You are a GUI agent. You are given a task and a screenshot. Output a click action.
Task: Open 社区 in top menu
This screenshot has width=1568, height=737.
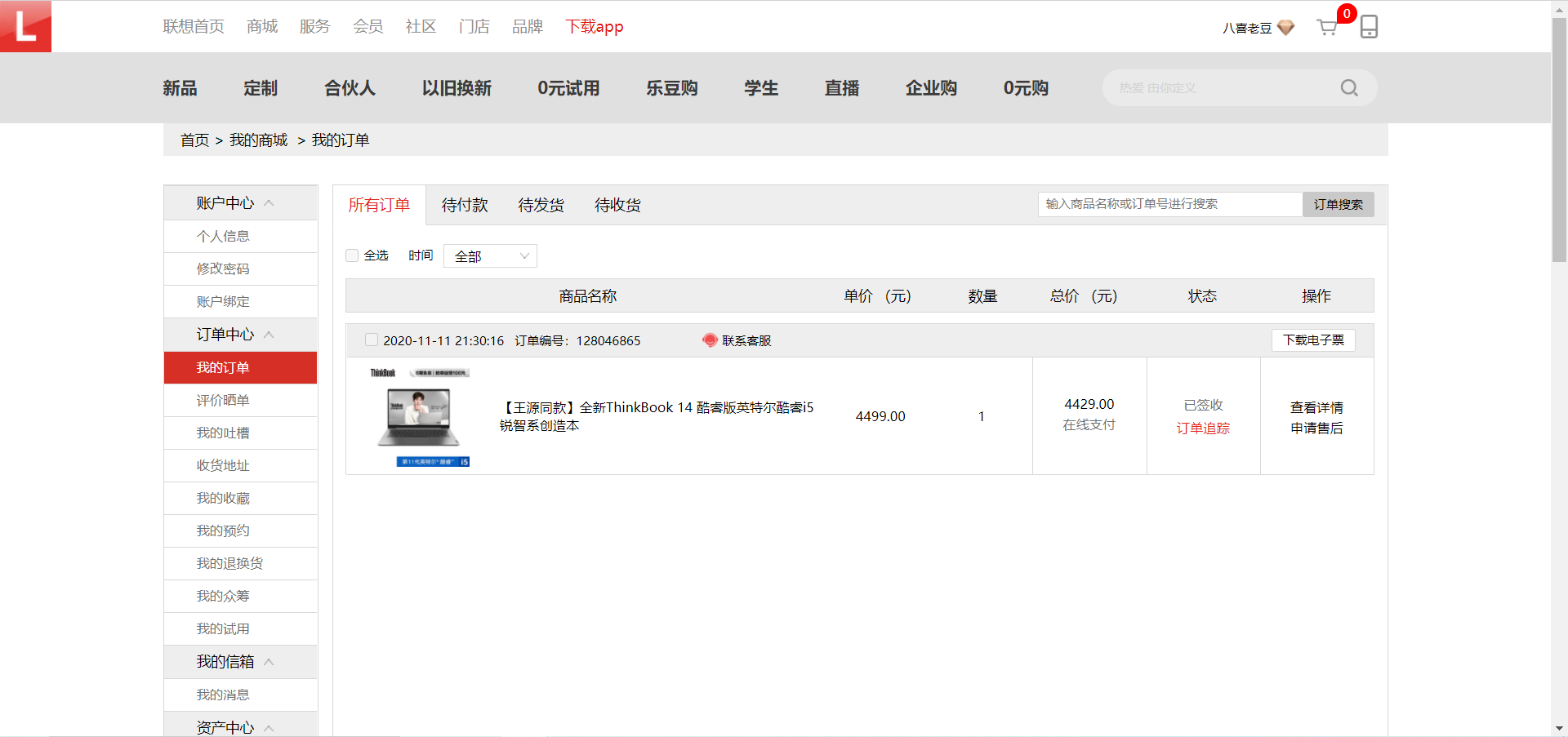coord(421,26)
